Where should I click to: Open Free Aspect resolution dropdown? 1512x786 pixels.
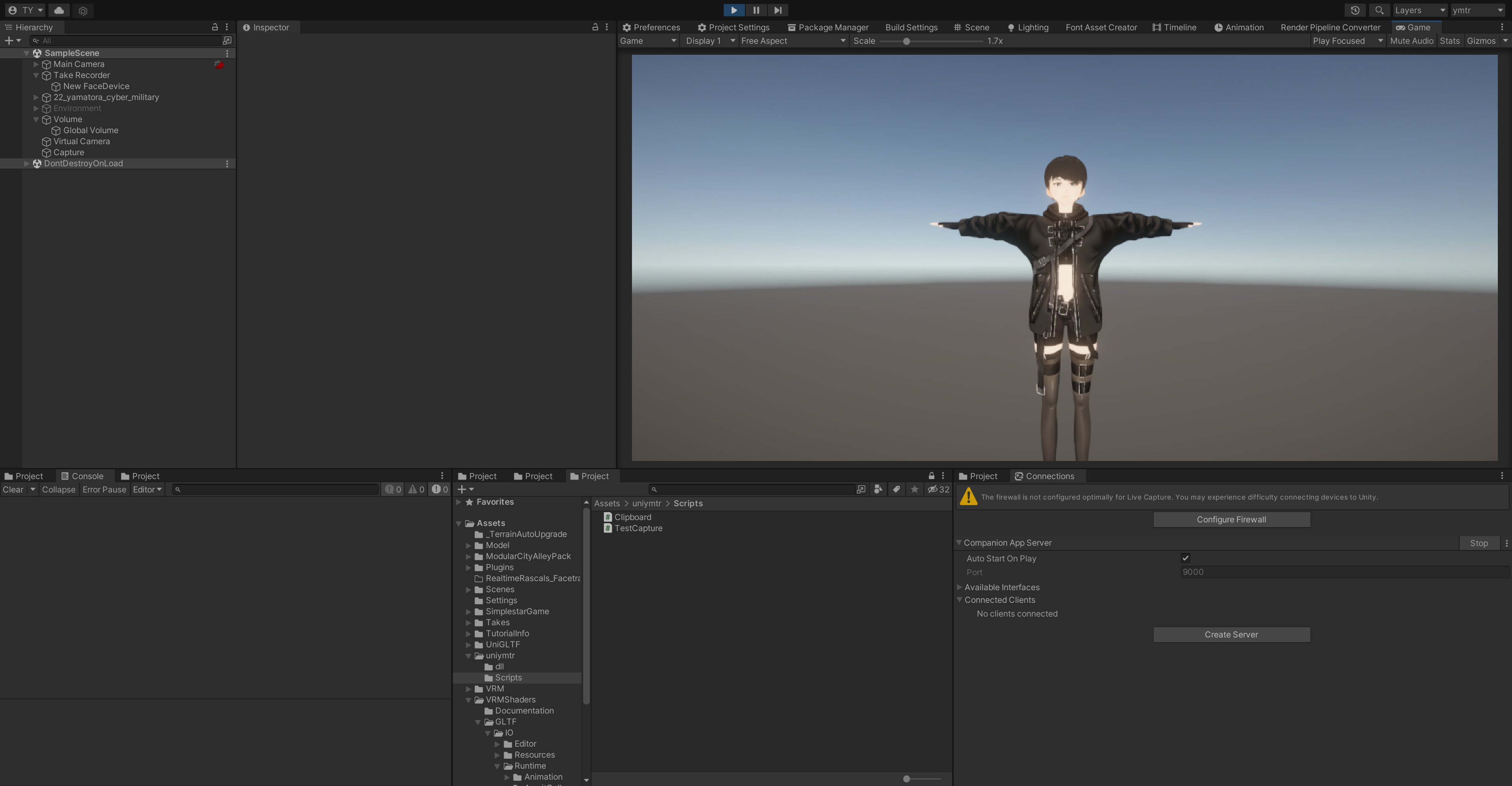point(792,41)
